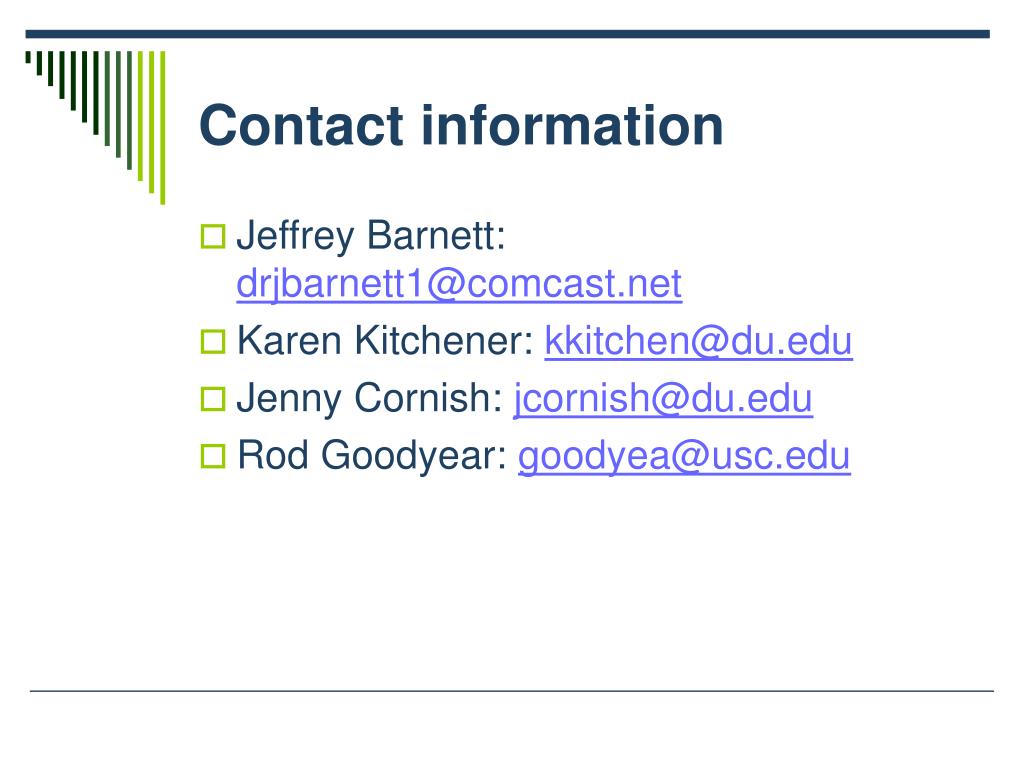1024x768 pixels.
Task: Click the square bullet beside Jeffrey Barnett
Action: click(213, 236)
